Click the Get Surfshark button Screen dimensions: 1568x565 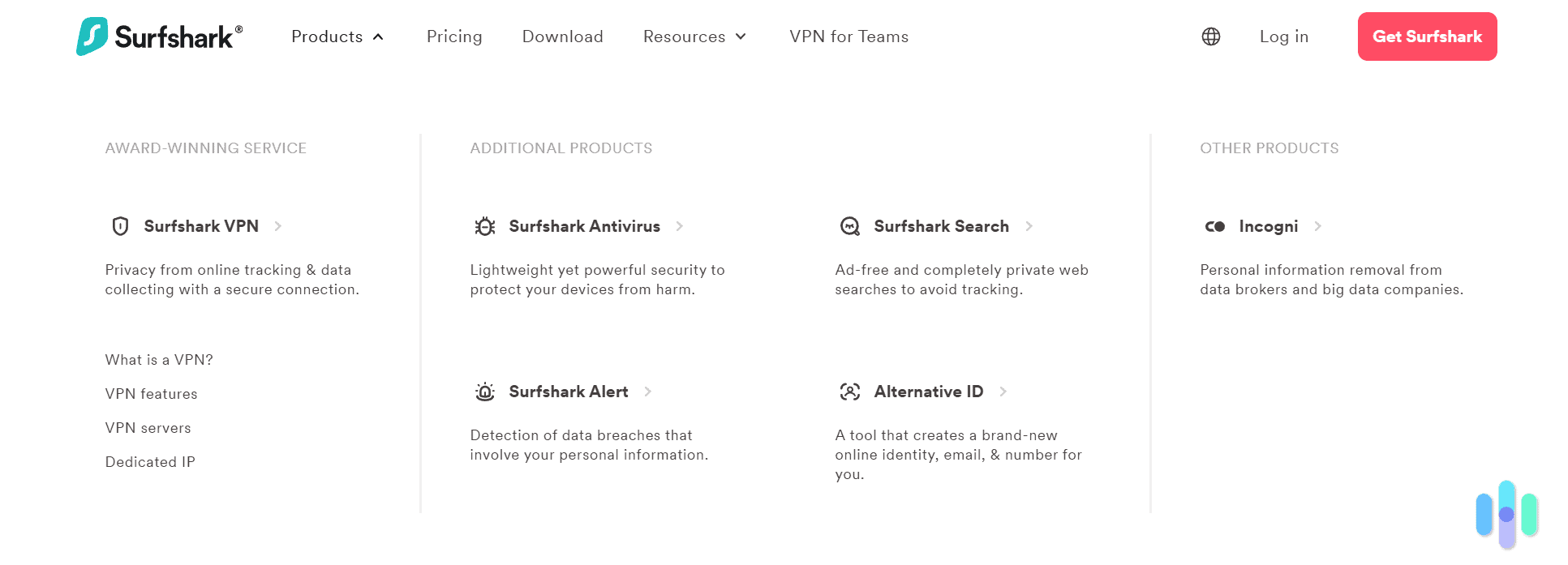coord(1426,36)
